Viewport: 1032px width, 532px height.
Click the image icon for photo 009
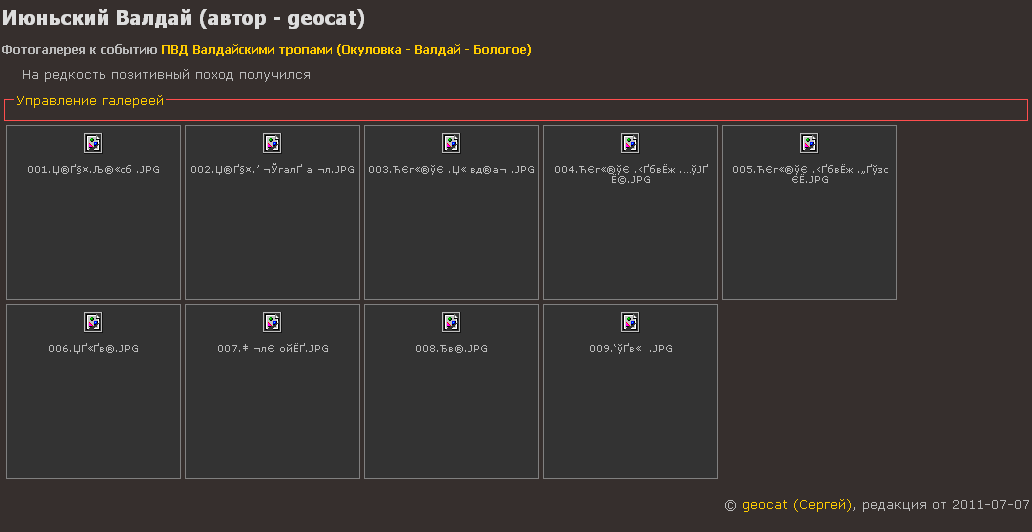click(630, 322)
